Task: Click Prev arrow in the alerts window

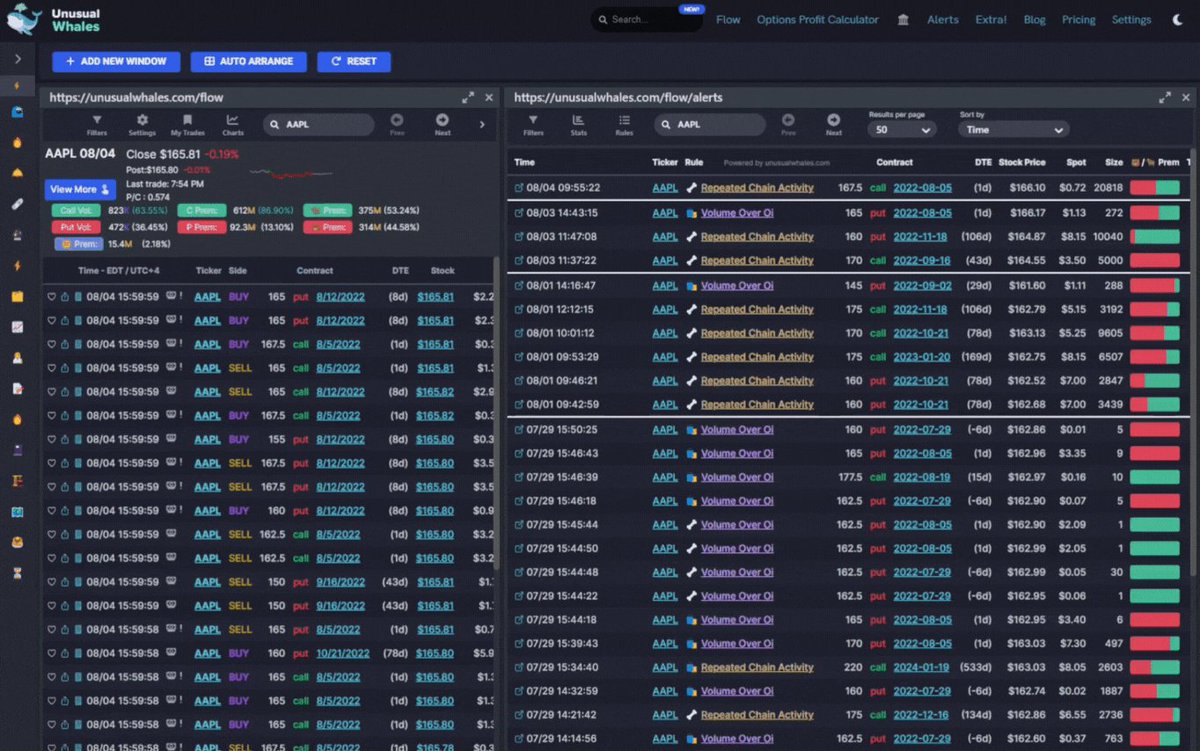Action: pyautogui.click(x=788, y=124)
